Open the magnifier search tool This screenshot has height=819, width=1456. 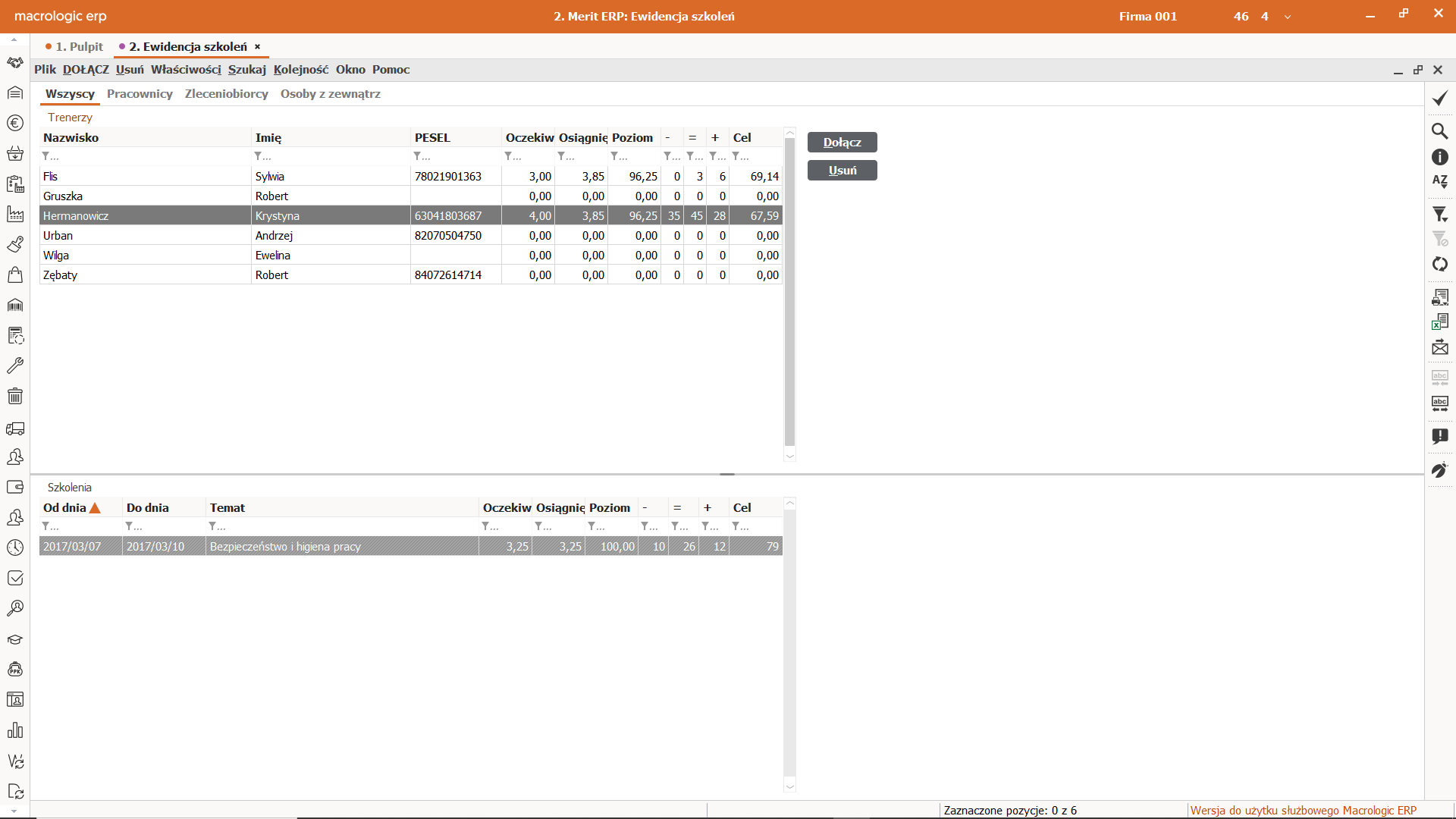(x=1439, y=131)
